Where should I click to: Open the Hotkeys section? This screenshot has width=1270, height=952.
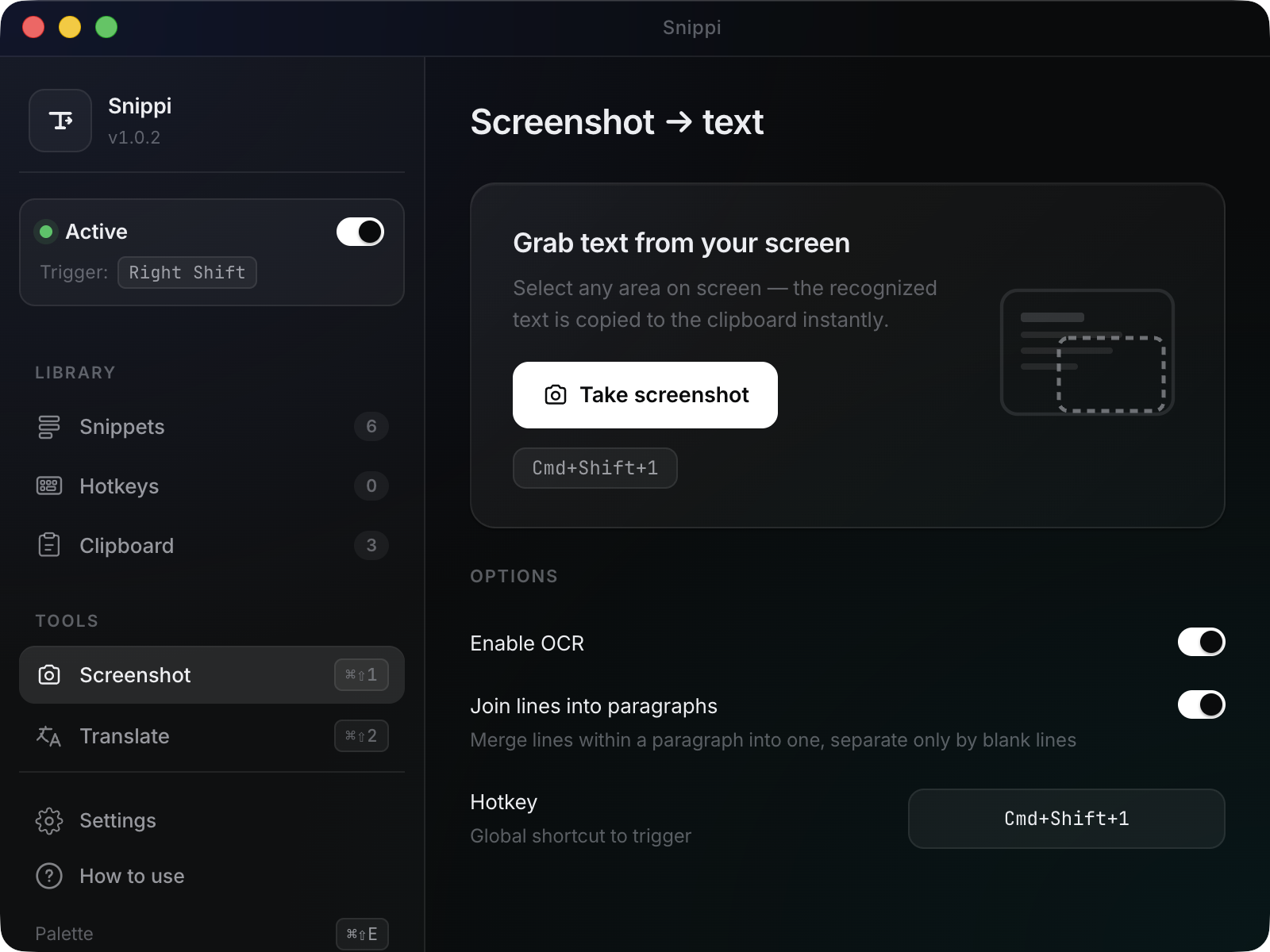click(212, 486)
